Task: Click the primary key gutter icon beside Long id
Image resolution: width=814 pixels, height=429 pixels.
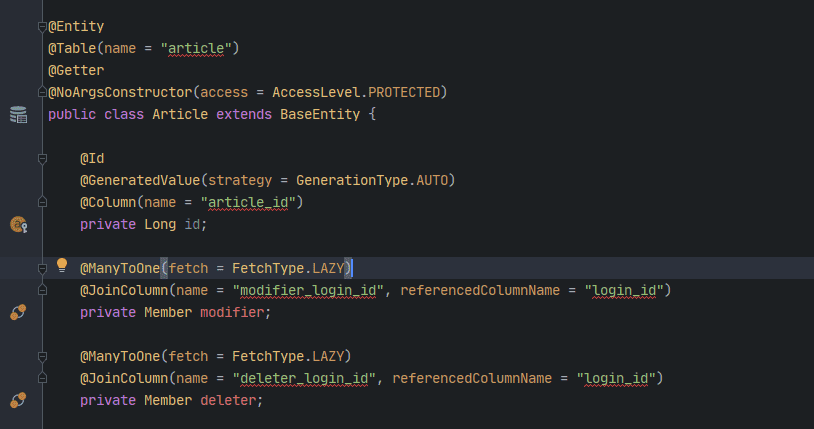Action: tap(19, 224)
